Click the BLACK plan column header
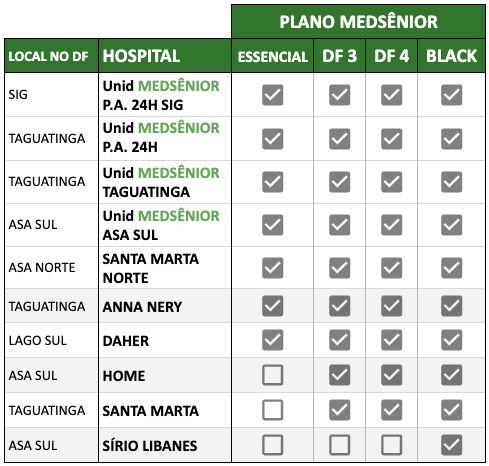489x466 pixels. (451, 56)
